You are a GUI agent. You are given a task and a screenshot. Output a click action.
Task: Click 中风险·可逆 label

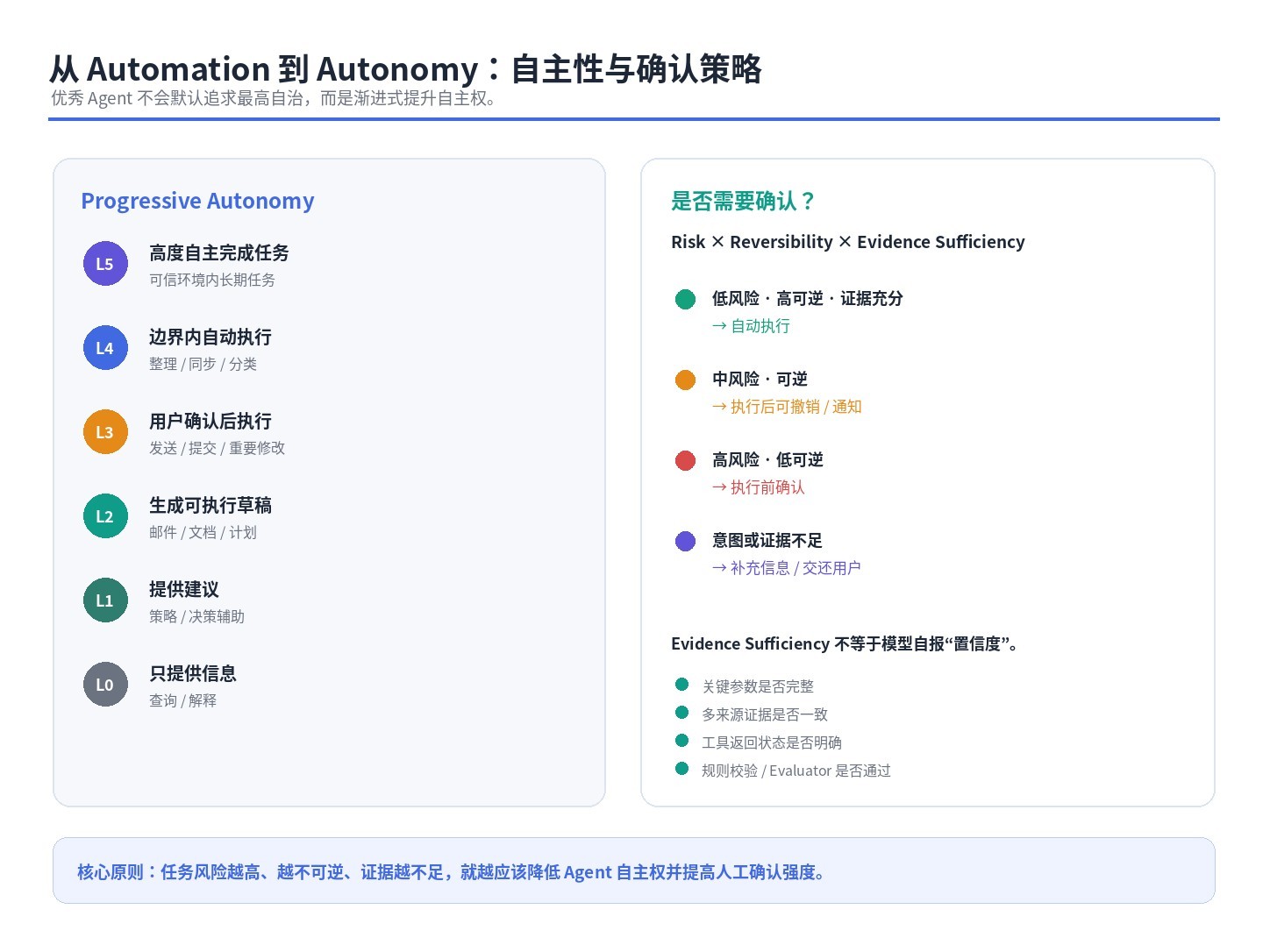(760, 380)
